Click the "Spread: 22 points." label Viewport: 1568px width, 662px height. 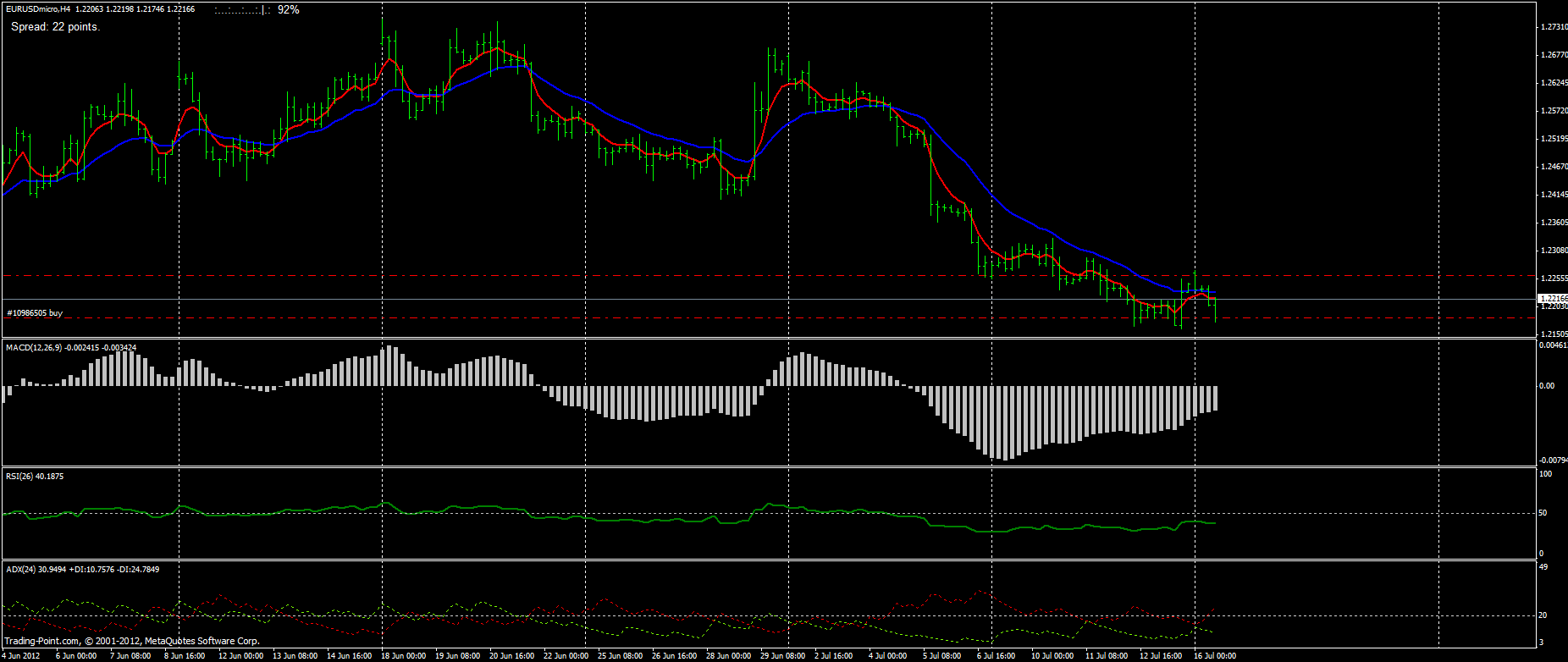click(55, 27)
